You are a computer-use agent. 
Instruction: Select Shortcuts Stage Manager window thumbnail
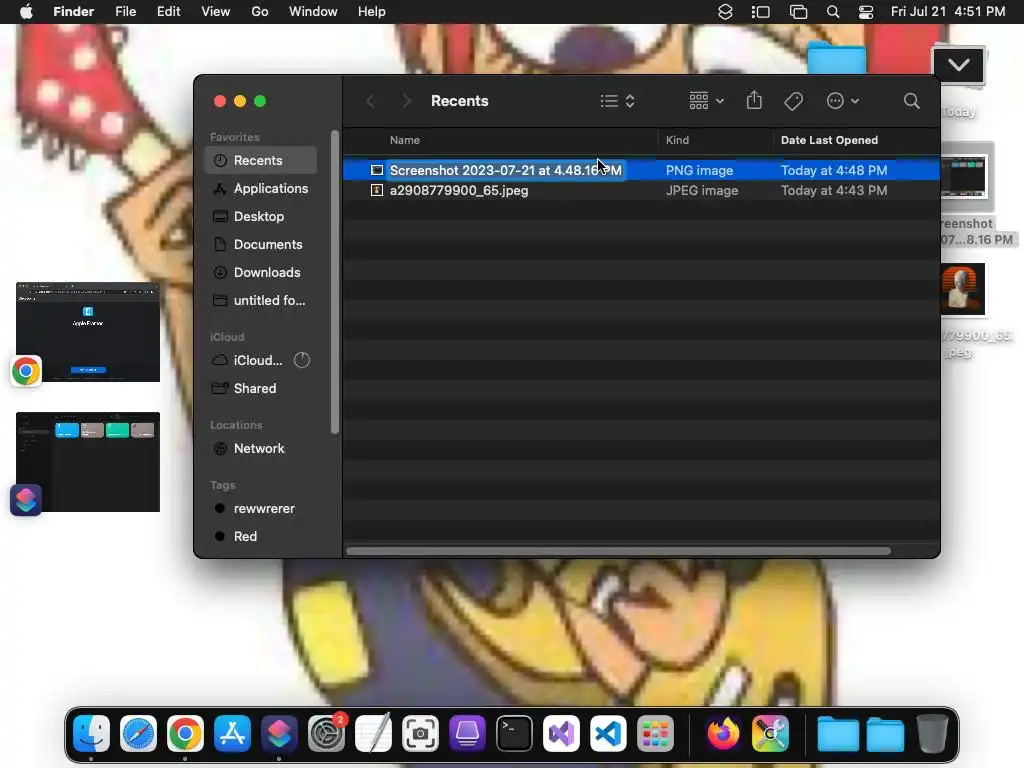88,462
